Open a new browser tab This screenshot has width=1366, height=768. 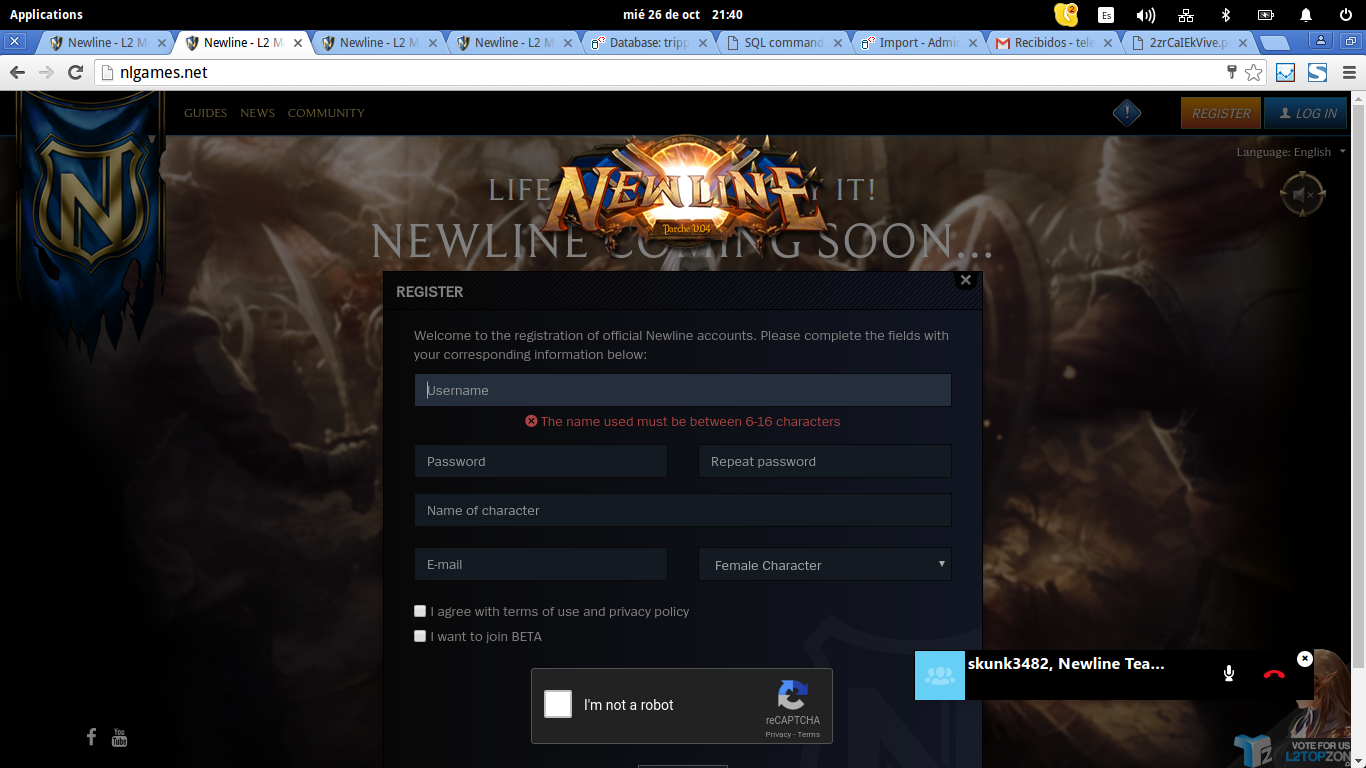(x=1274, y=42)
